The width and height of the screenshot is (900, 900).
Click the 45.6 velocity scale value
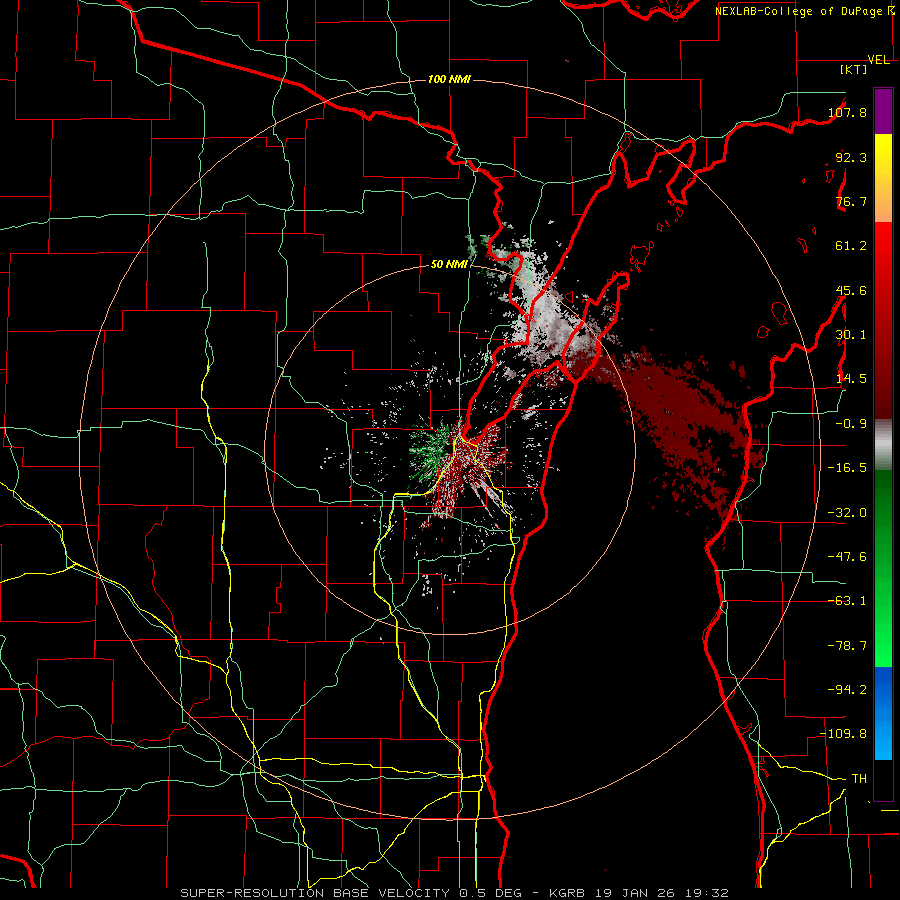[x=851, y=290]
